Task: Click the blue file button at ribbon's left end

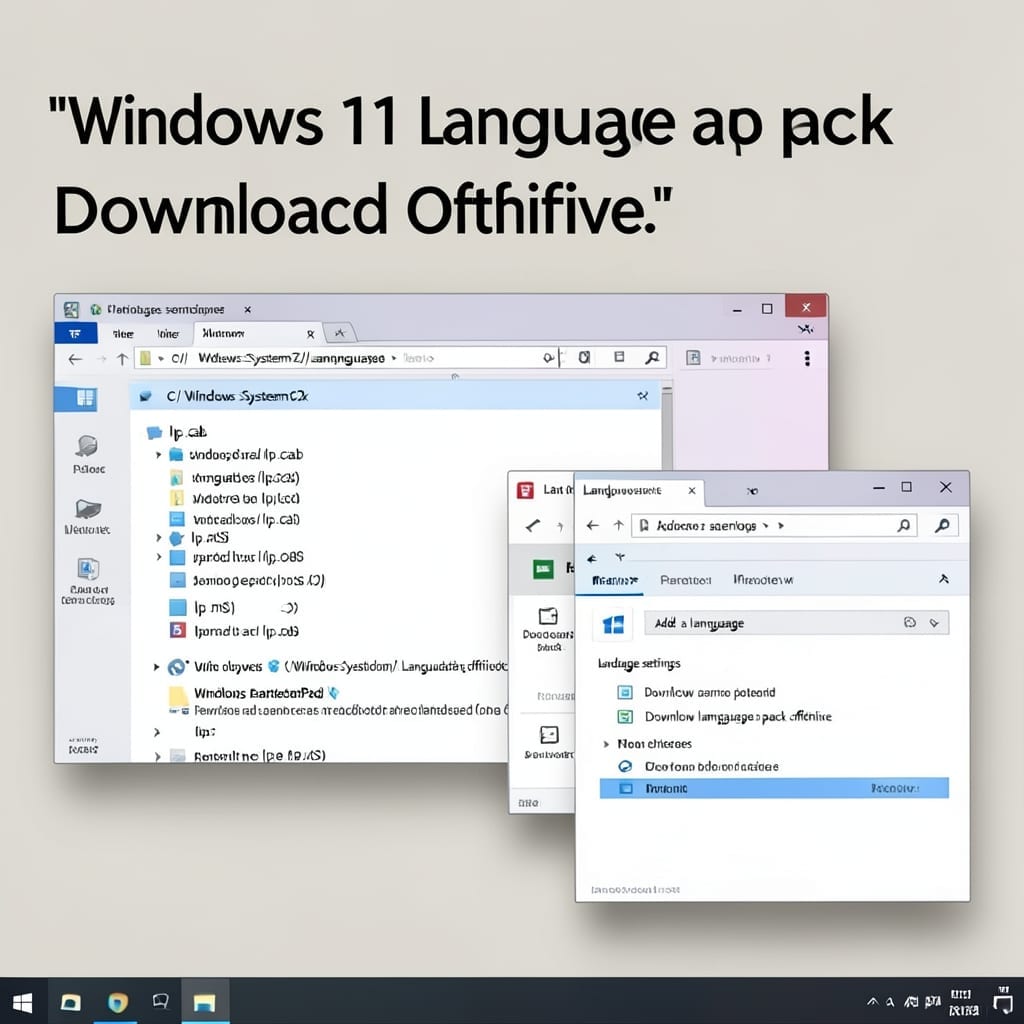Action: [75, 333]
